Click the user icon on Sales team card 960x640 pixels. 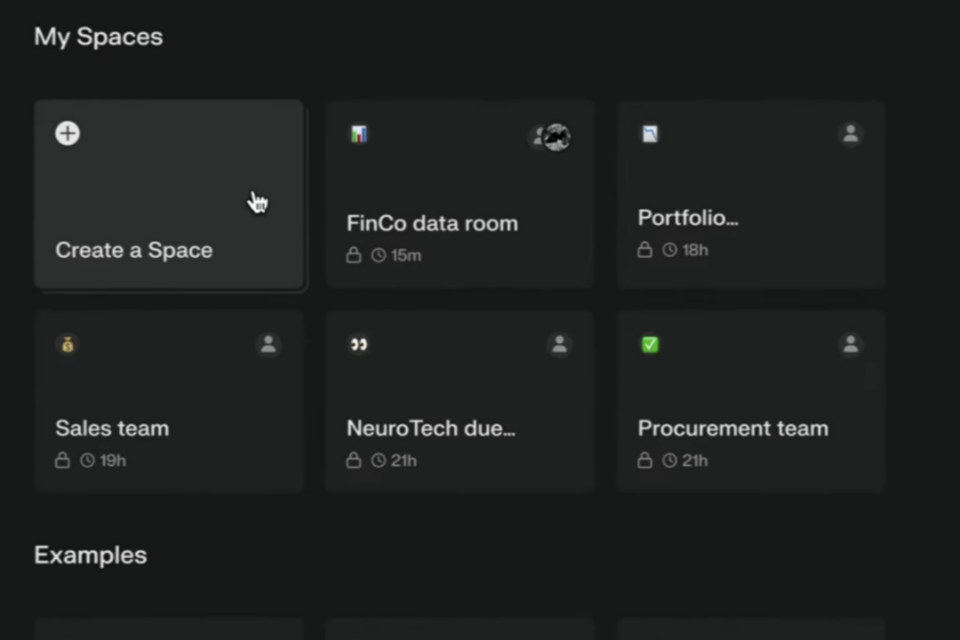[267, 344]
